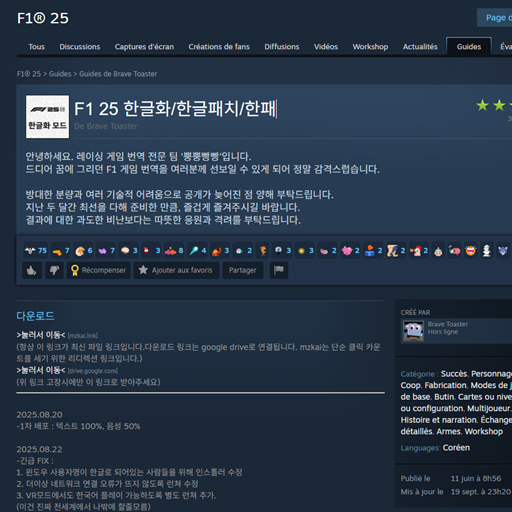
Task: Select the clown reaction award
Action: (438, 251)
